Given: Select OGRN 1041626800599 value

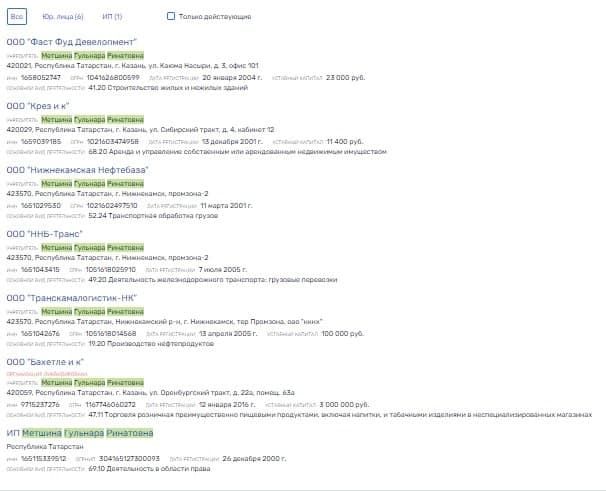Looking at the screenshot, I should (x=113, y=78).
